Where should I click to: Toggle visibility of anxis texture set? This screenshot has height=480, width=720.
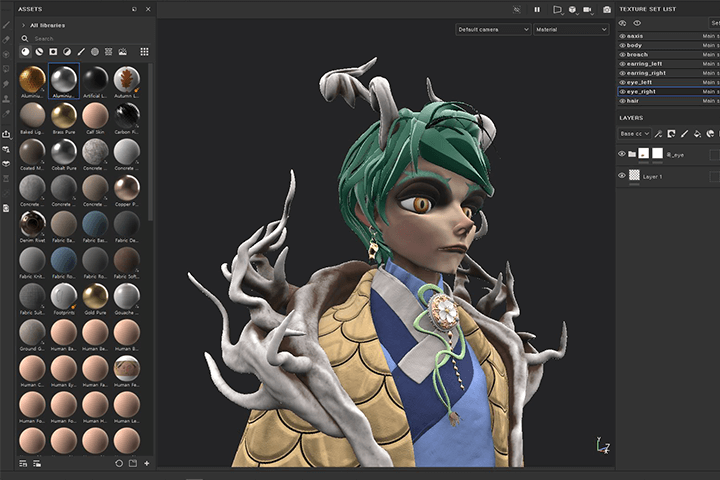623,36
